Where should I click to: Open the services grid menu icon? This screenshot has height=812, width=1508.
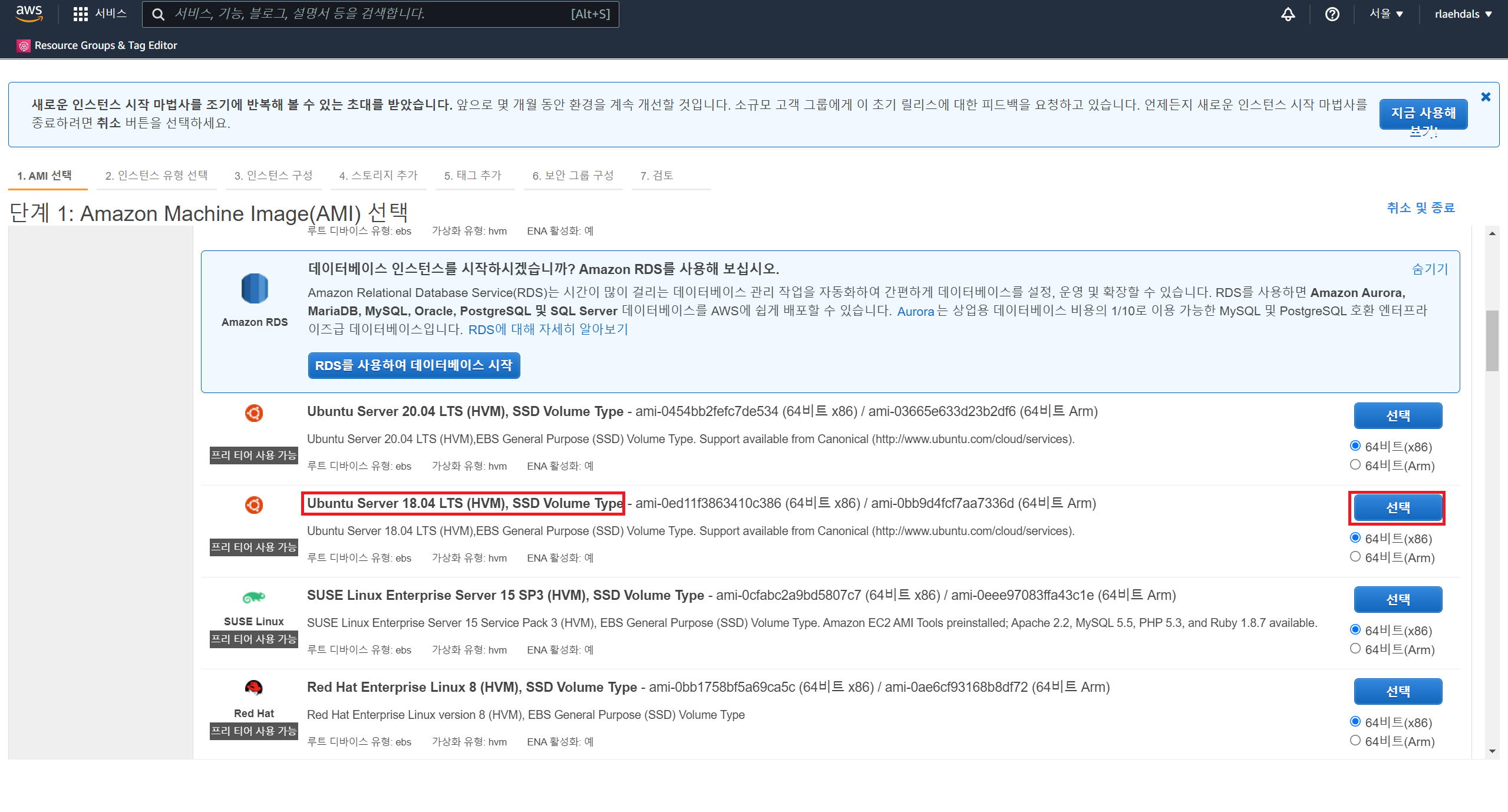click(x=80, y=14)
